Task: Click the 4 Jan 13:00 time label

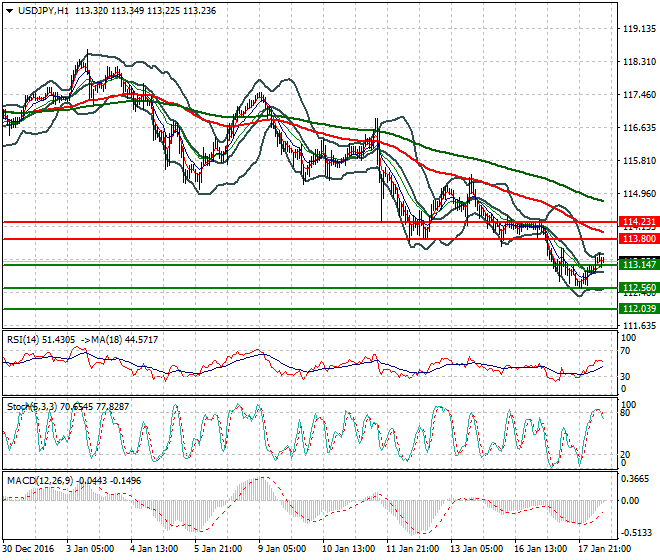Action: [x=154, y=549]
